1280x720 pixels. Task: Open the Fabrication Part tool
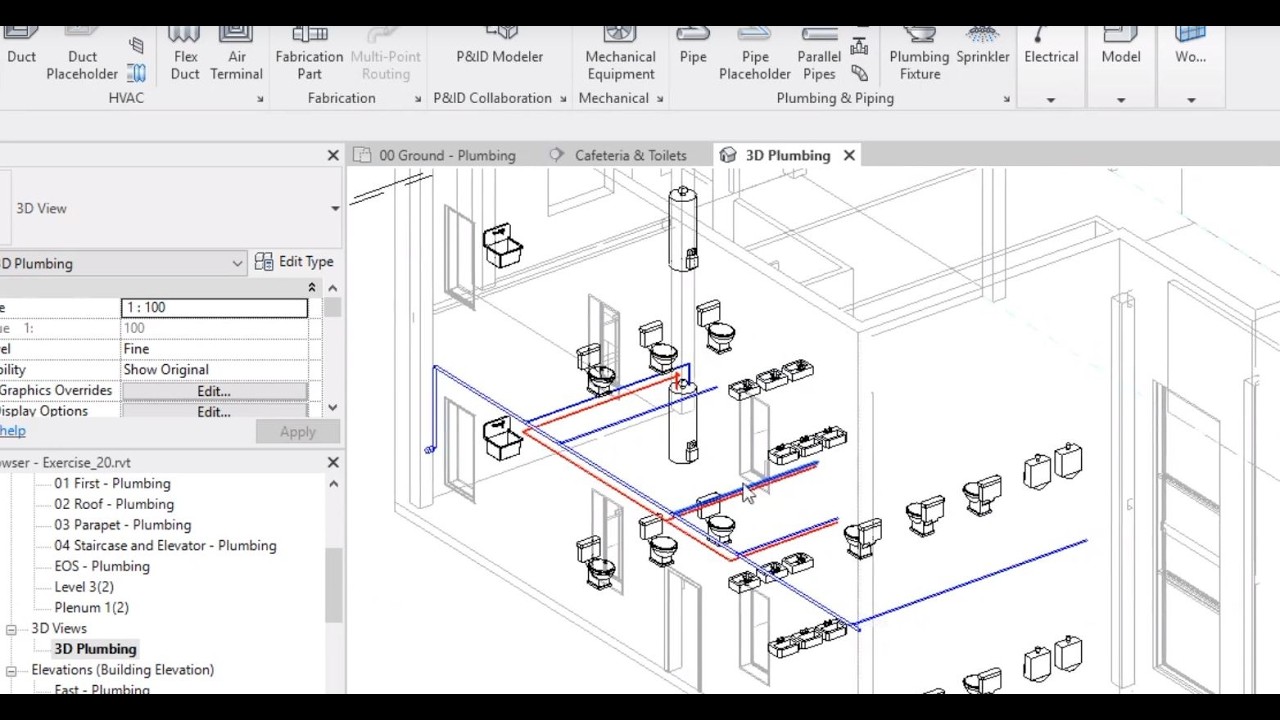[x=309, y=55]
